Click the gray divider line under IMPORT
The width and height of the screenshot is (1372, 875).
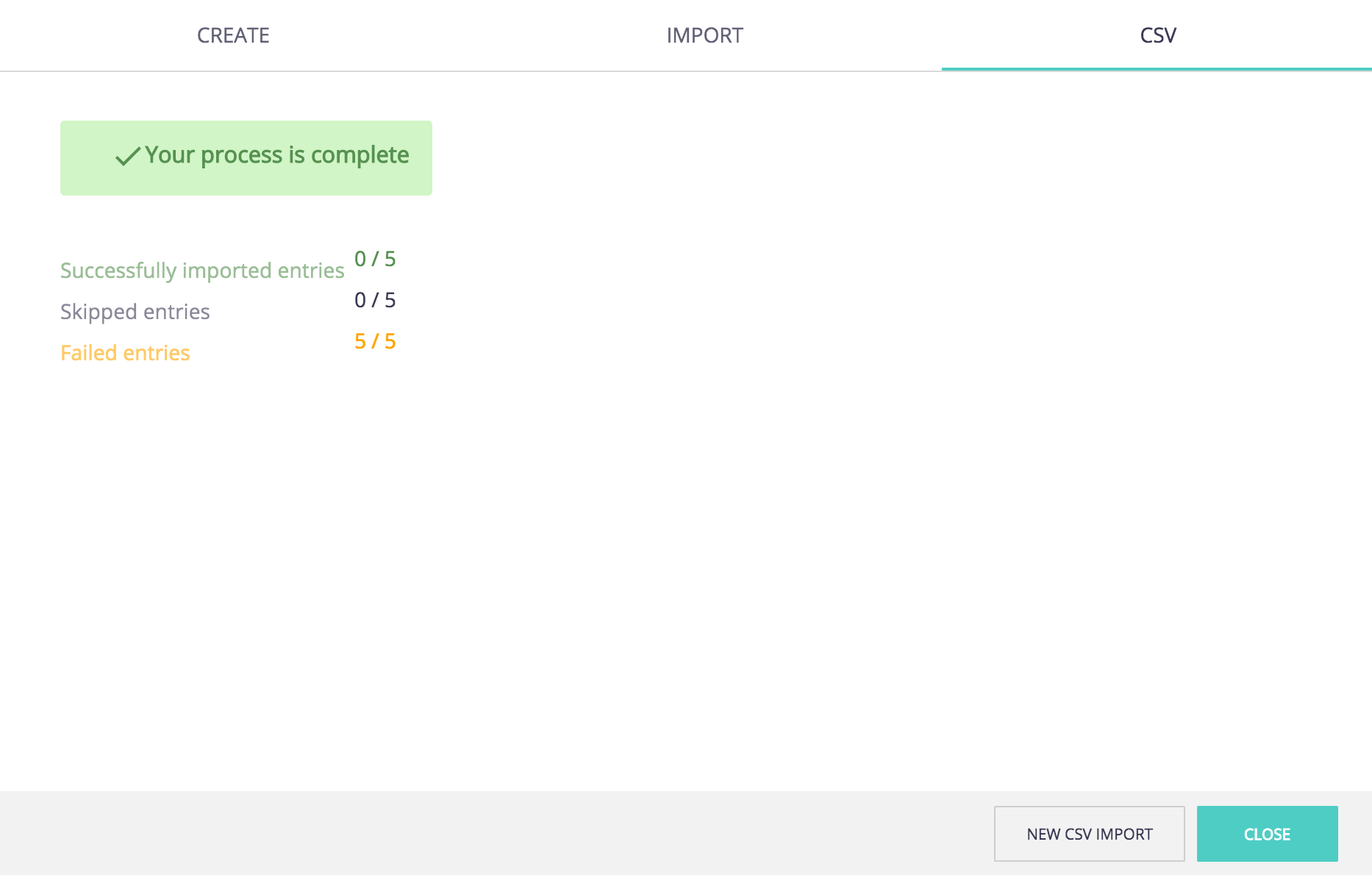(706, 71)
